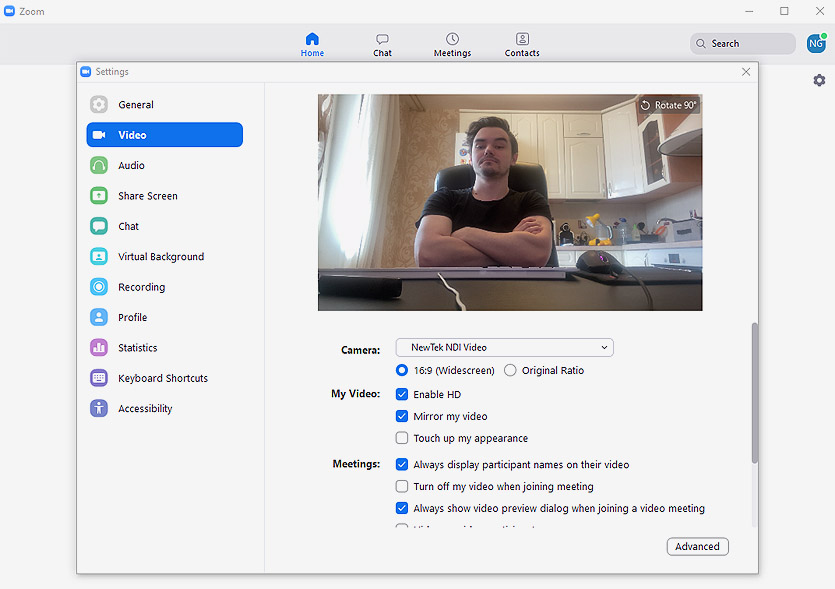Open the Chat icon in top navigation
The width and height of the screenshot is (835, 589).
click(382, 39)
